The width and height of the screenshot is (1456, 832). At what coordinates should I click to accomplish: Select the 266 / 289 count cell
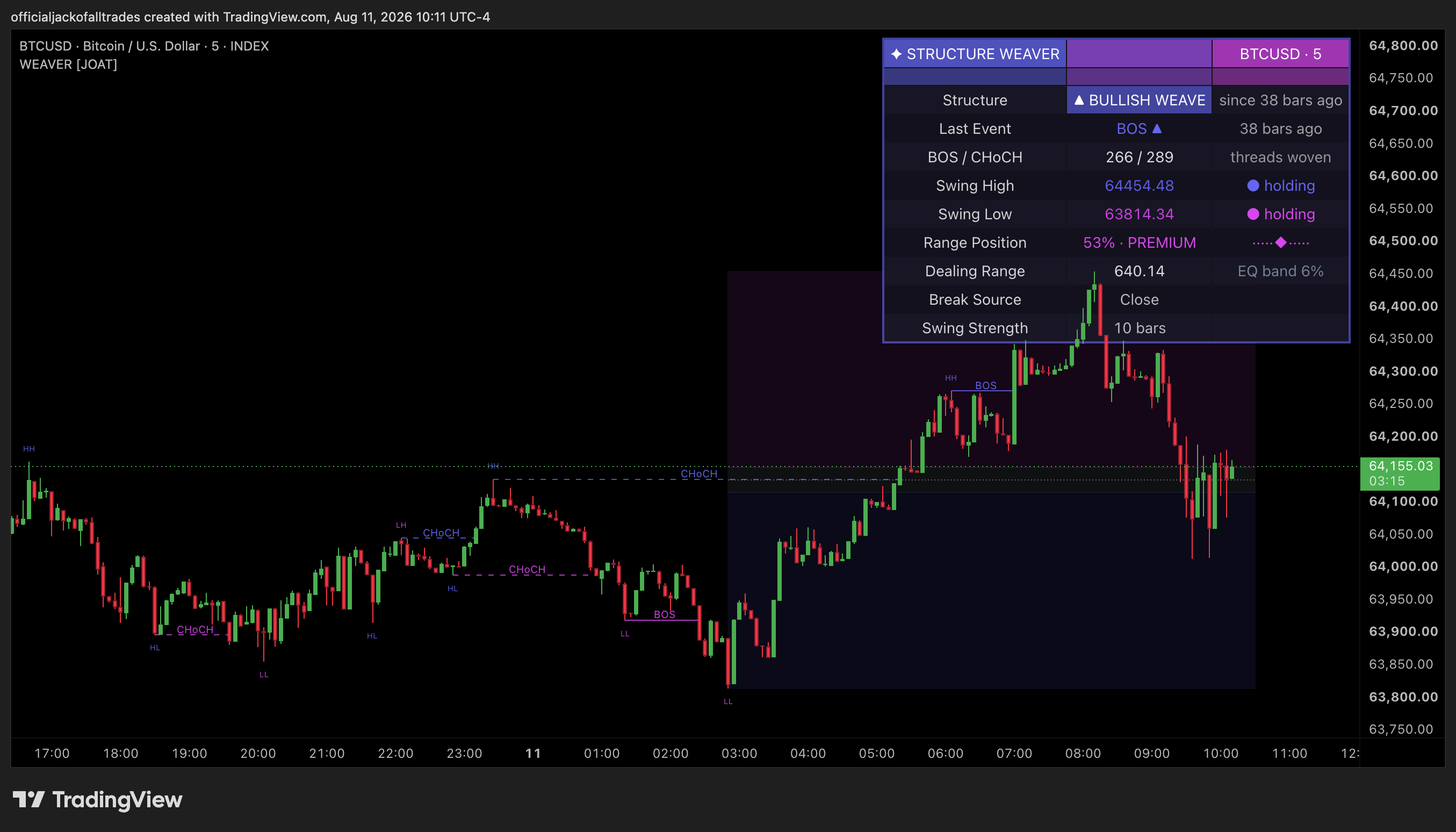point(1139,157)
